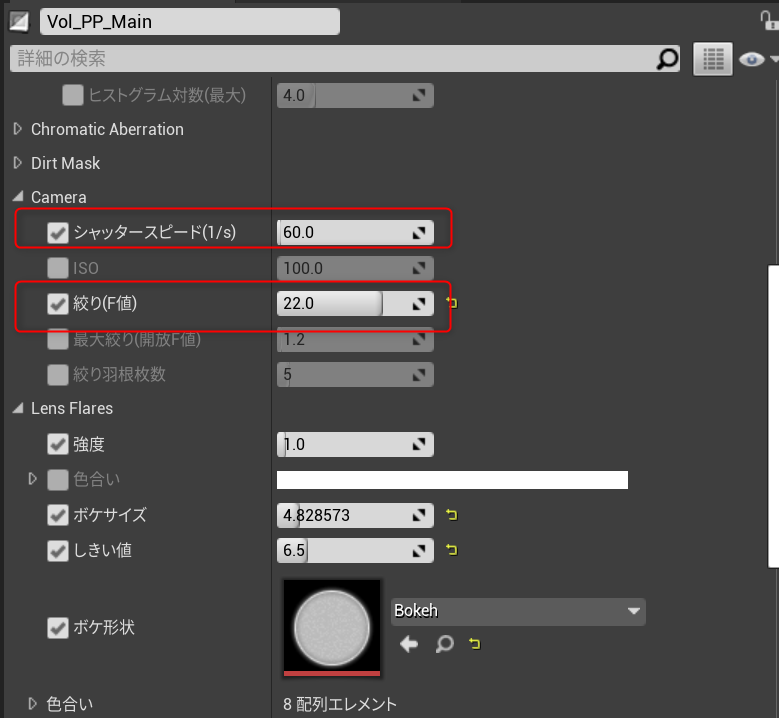
Task: Click spinner arrow on ヒストグラム対数(最大) field
Action: 419,95
